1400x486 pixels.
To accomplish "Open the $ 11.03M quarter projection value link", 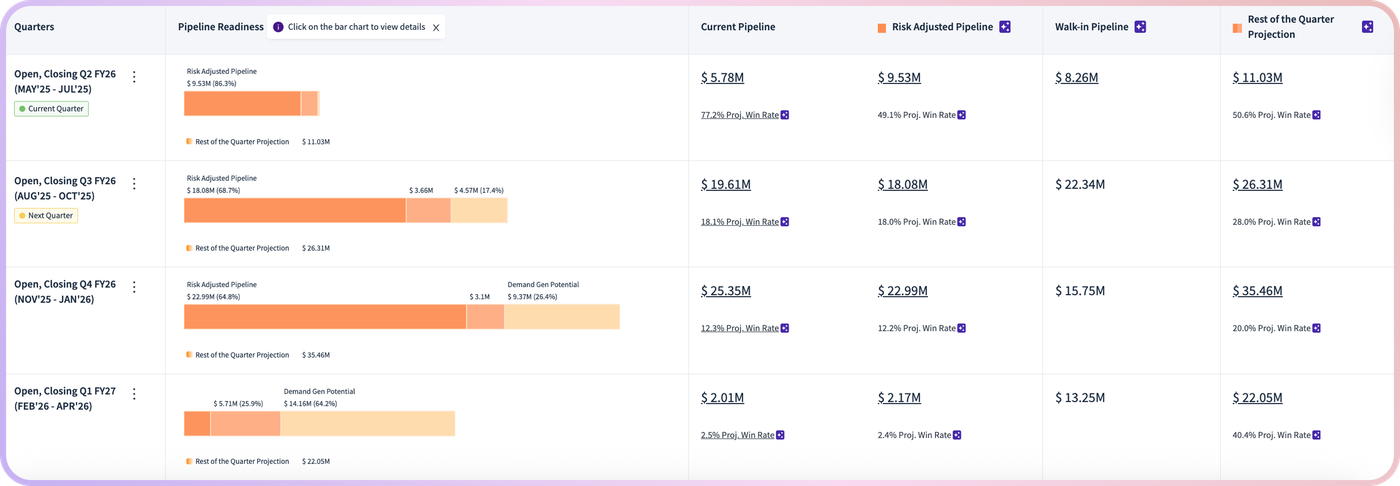I will tap(1257, 77).
